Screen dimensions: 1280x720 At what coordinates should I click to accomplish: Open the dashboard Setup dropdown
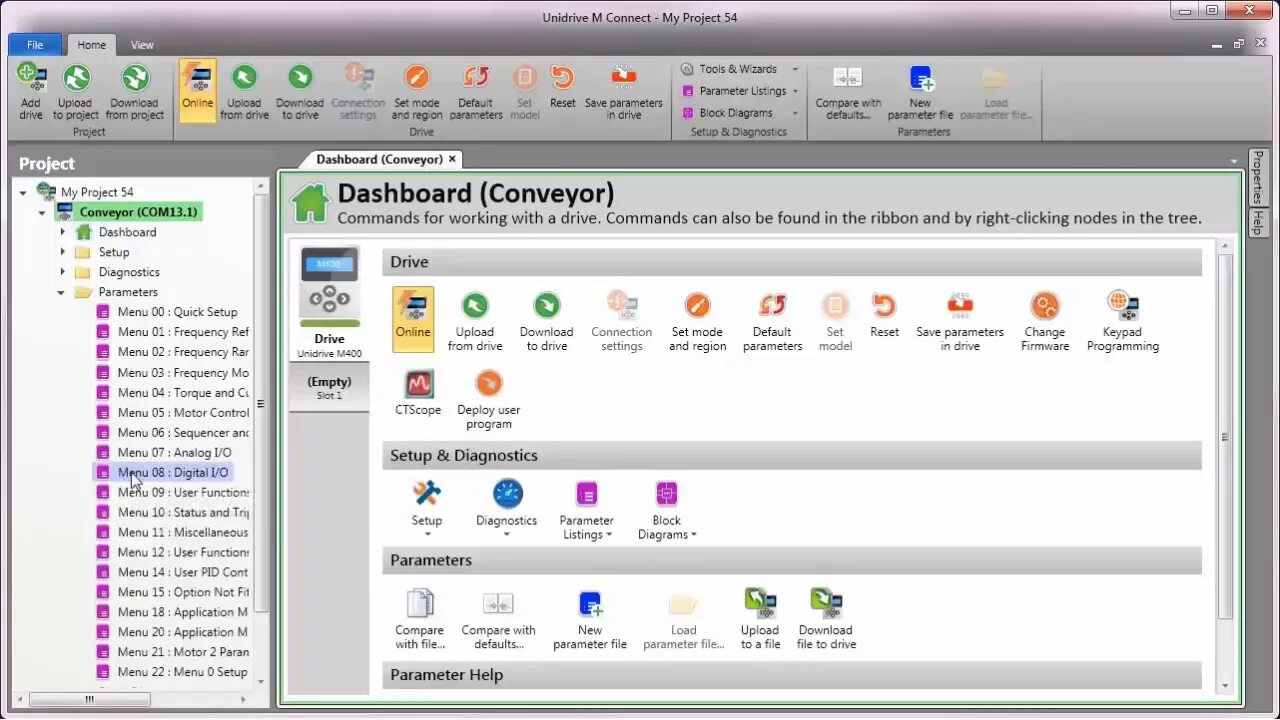(x=426, y=508)
